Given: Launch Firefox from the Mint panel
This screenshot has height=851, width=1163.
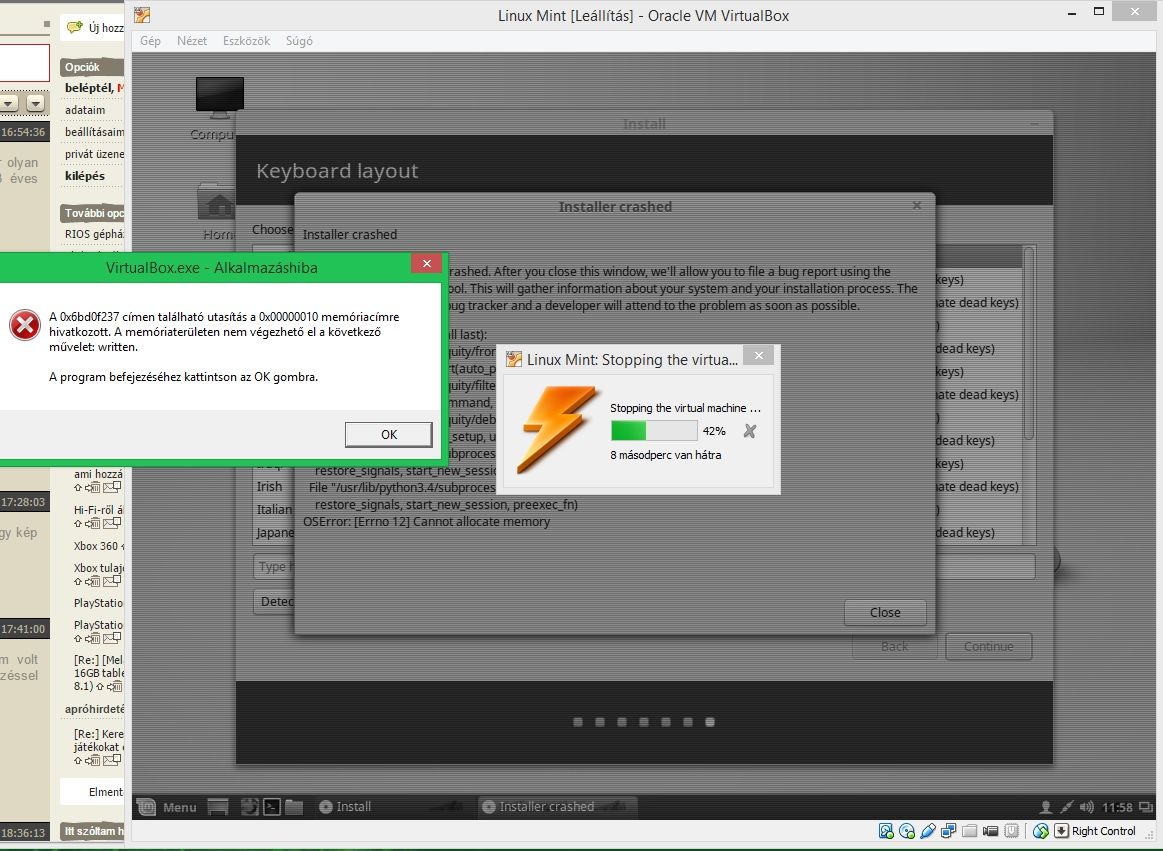Looking at the screenshot, I should (249, 806).
